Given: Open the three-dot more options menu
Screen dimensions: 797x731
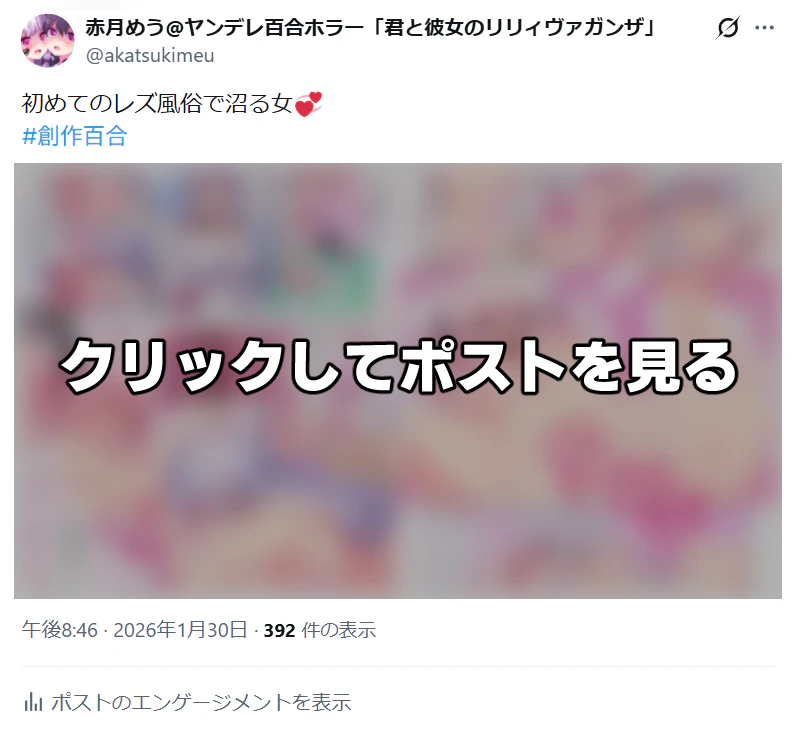Looking at the screenshot, I should pos(764,27).
